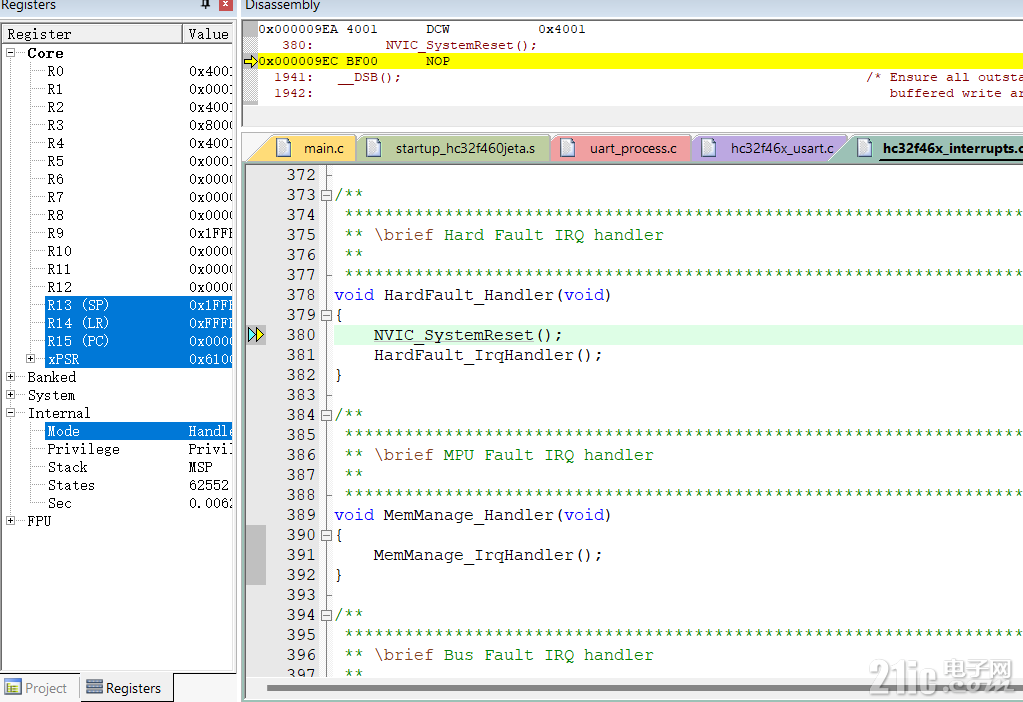Select the Registers panel tab

click(x=127, y=688)
